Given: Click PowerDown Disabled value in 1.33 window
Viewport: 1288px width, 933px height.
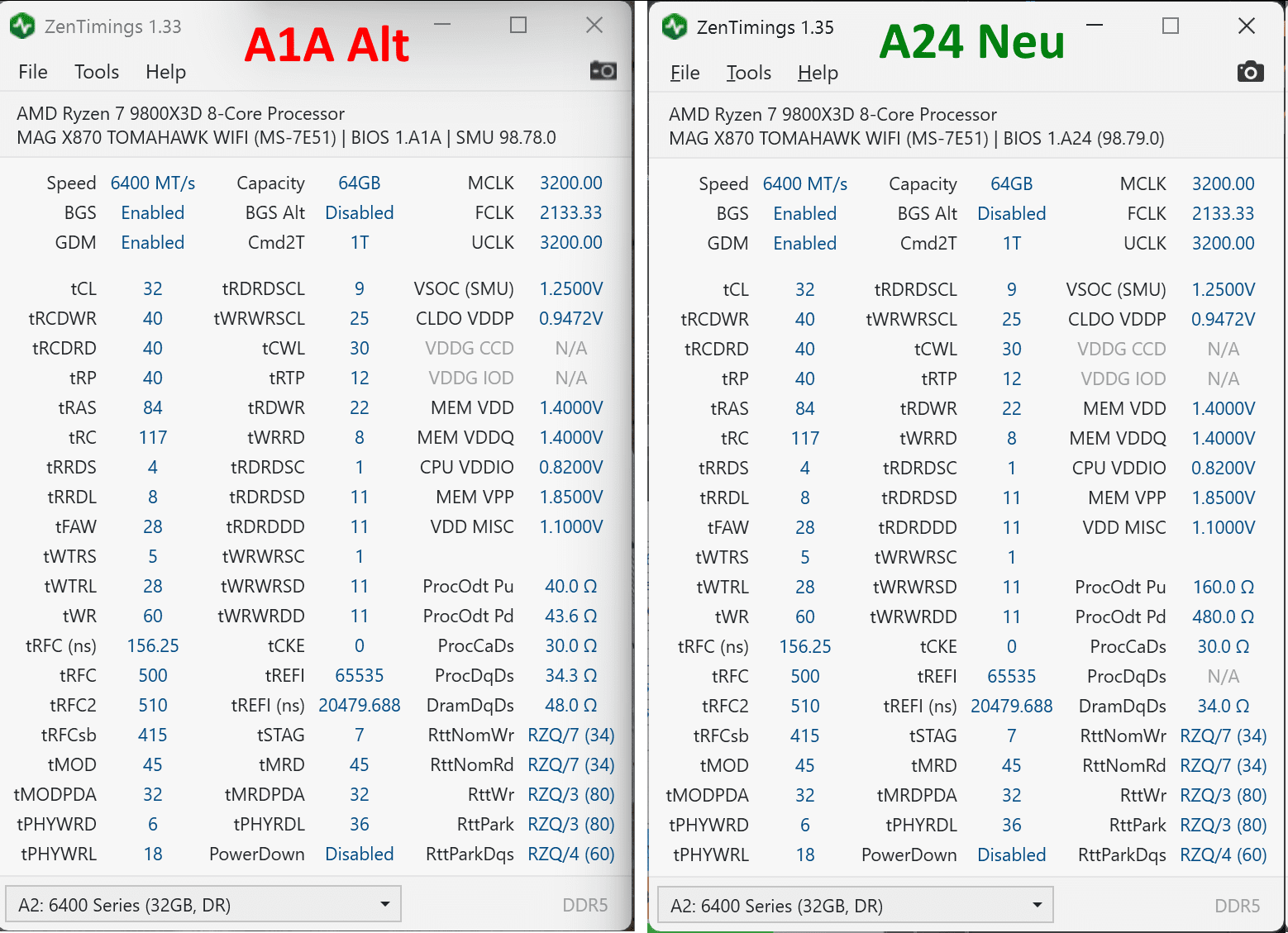Looking at the screenshot, I should [360, 854].
